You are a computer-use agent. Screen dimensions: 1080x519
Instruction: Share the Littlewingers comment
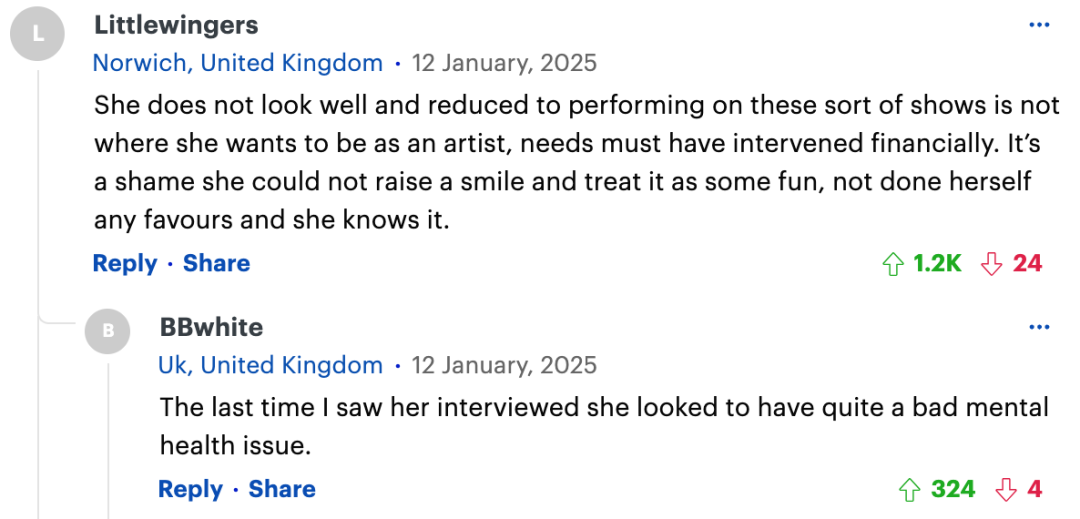[216, 264]
